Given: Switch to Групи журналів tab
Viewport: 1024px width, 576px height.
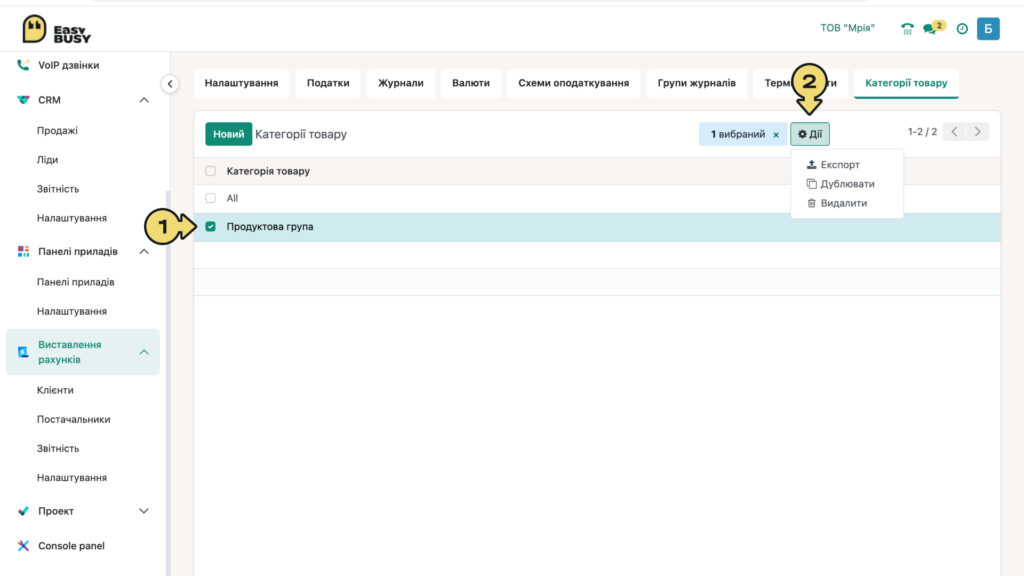Looking at the screenshot, I should (x=696, y=83).
